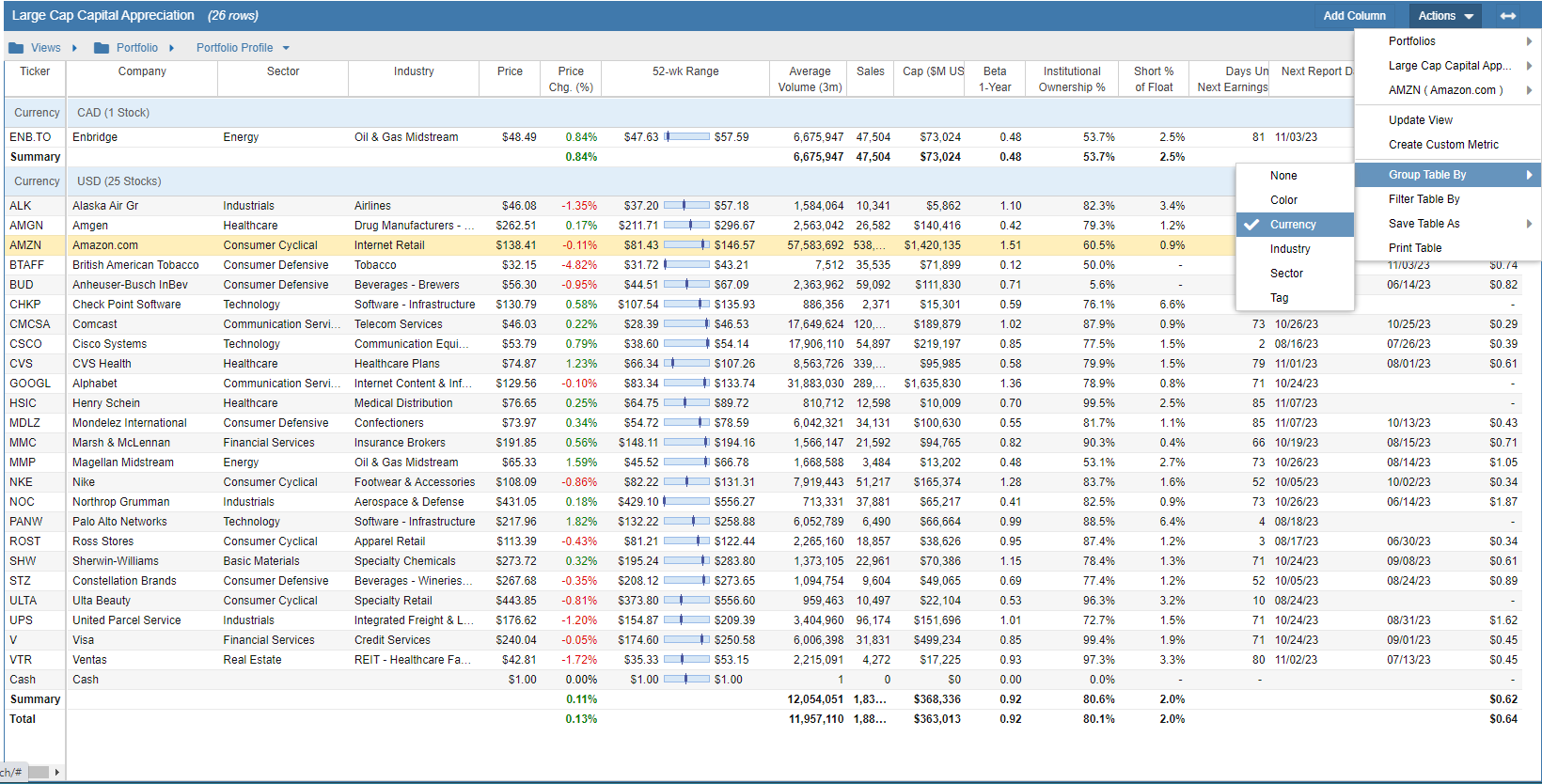Click the 52-wk range bar for Enbridge
The width and height of the screenshot is (1542, 784).
[x=687, y=137]
